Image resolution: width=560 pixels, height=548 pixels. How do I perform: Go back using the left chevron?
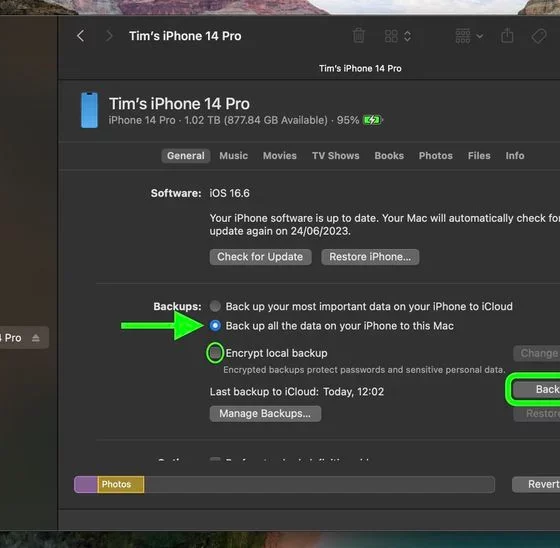(81, 36)
